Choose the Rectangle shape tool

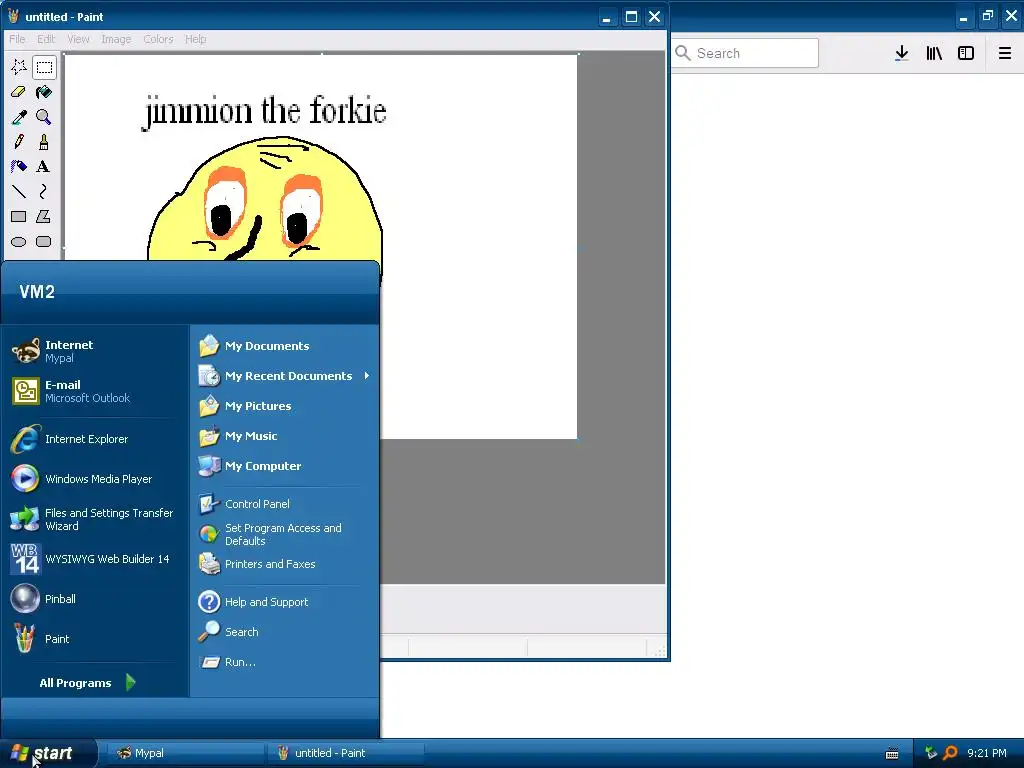[x=18, y=216]
